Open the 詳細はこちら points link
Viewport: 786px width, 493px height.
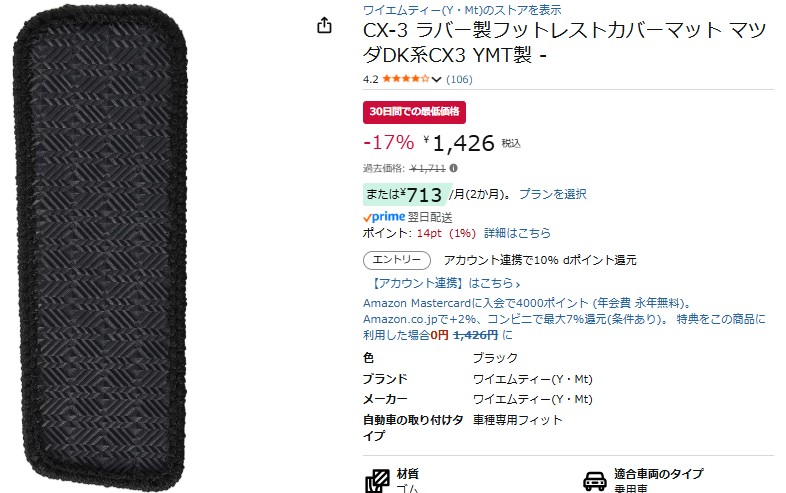517,233
